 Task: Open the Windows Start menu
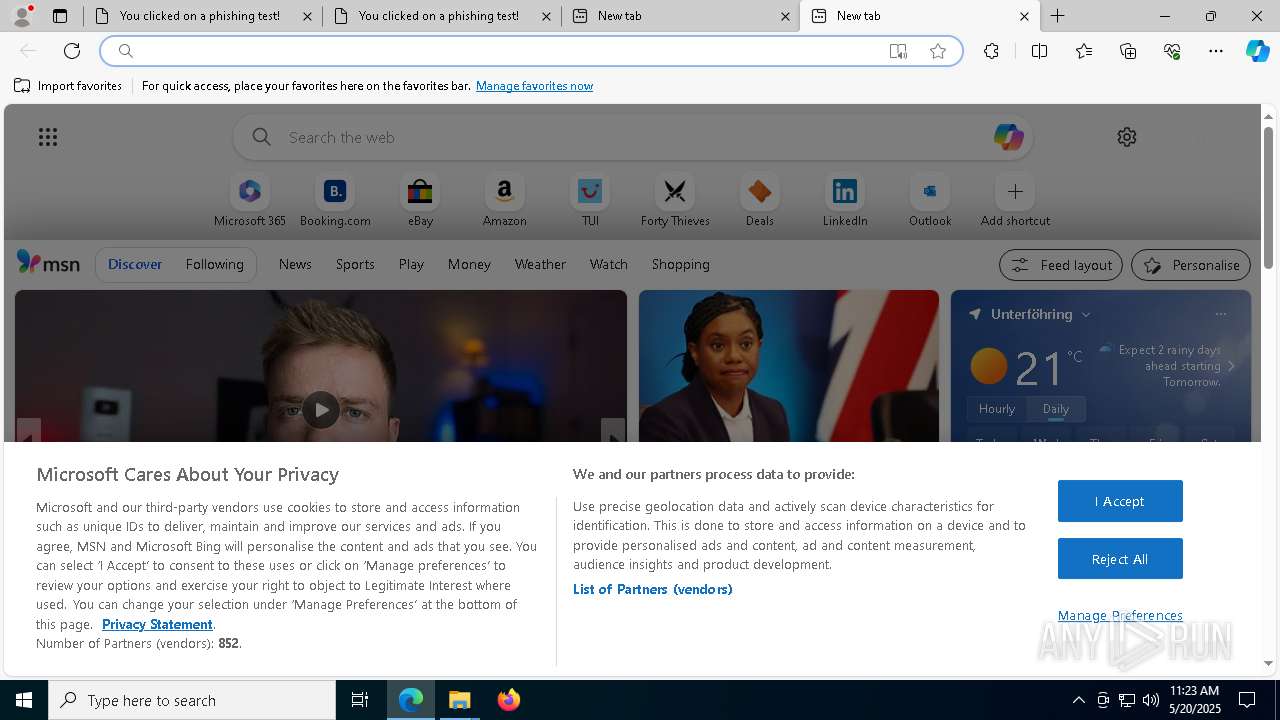pyautogui.click(x=24, y=700)
